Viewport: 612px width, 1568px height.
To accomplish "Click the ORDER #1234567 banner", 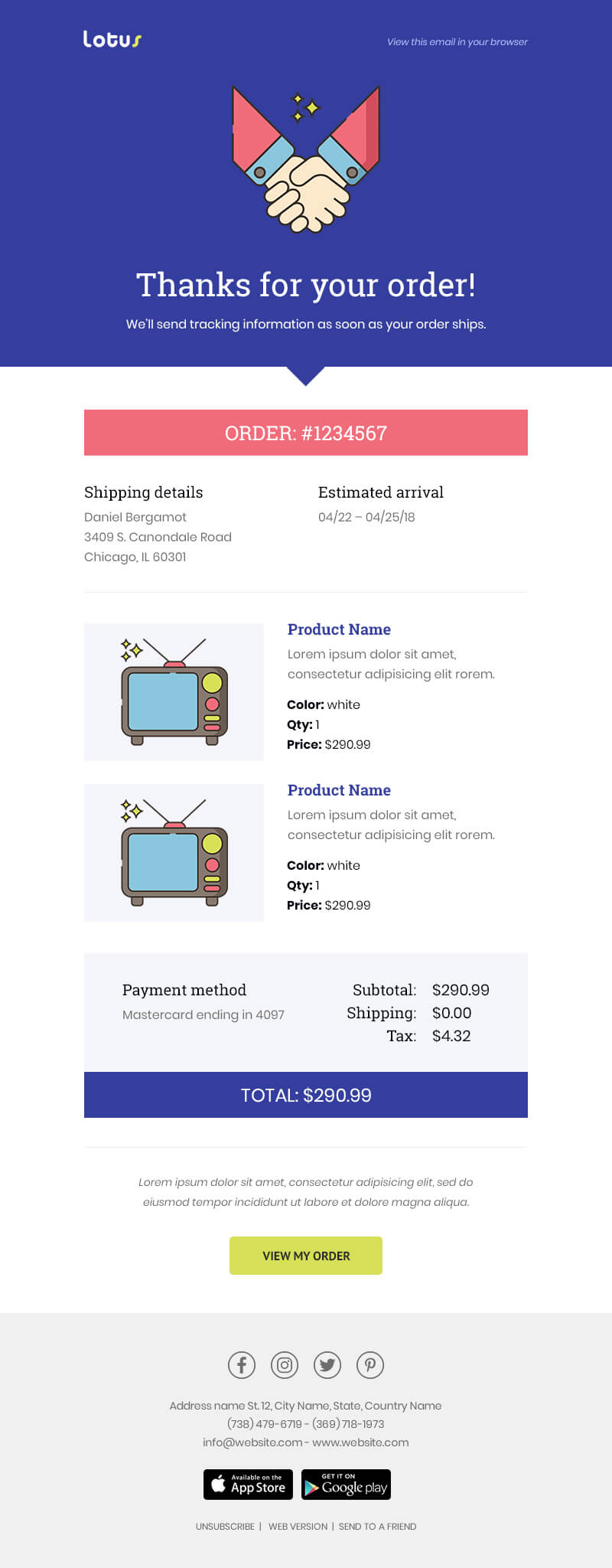I will (306, 433).
